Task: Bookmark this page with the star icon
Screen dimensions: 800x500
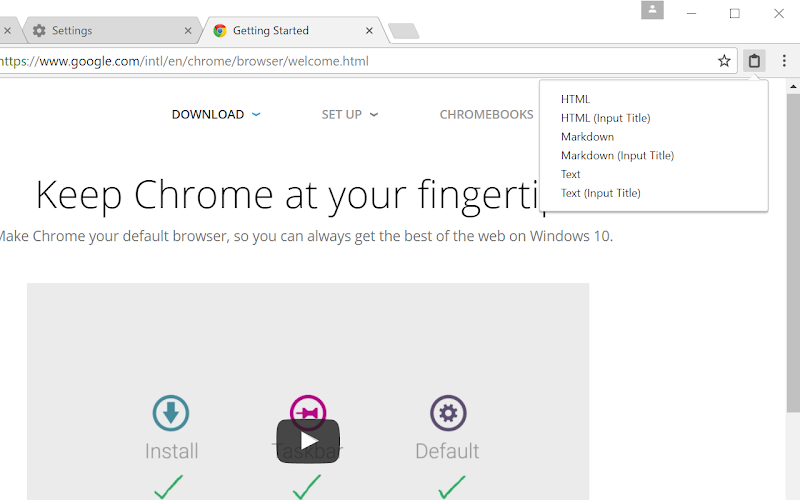Action: 724,61
